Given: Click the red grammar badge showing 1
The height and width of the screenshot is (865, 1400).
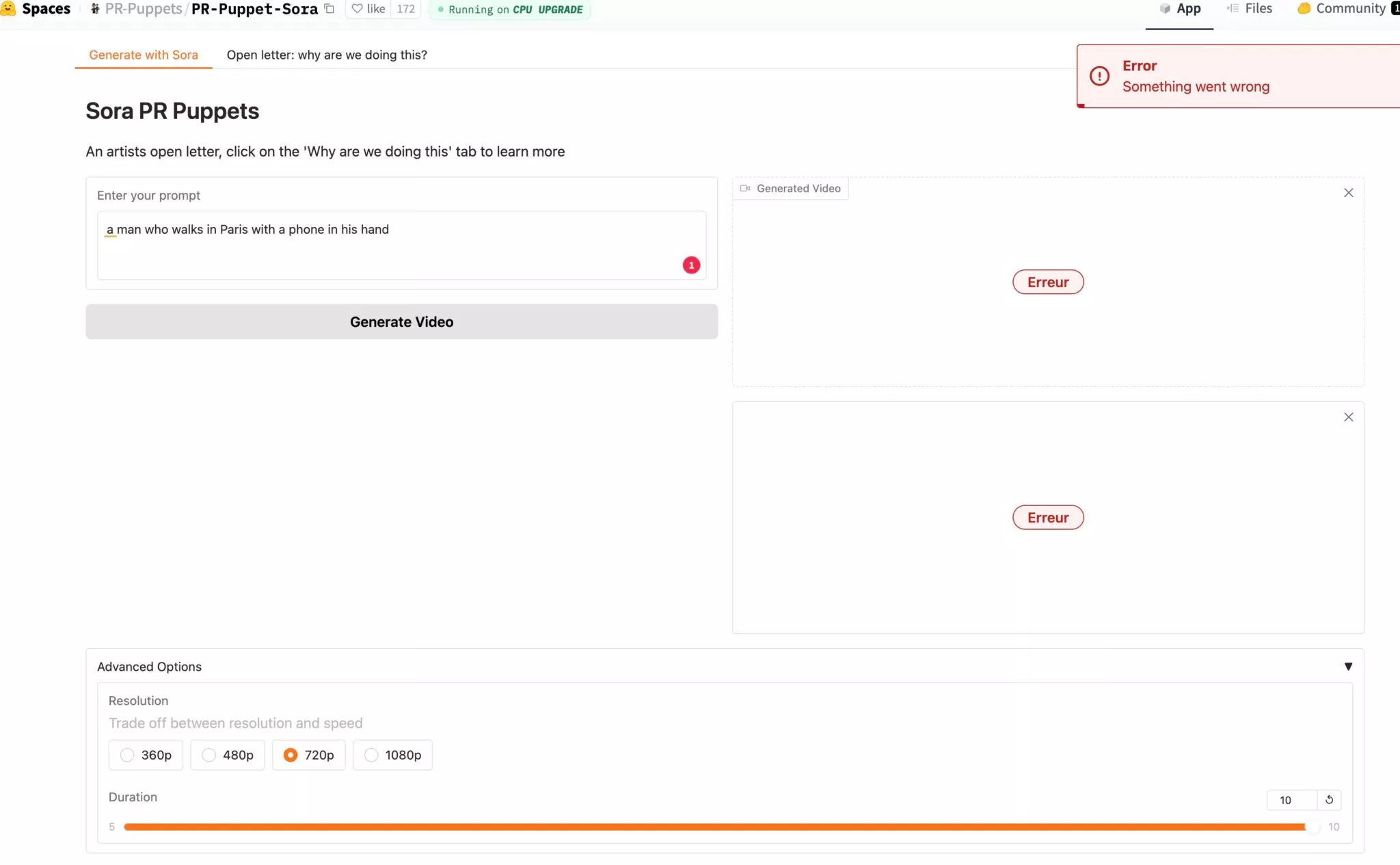Looking at the screenshot, I should point(691,265).
